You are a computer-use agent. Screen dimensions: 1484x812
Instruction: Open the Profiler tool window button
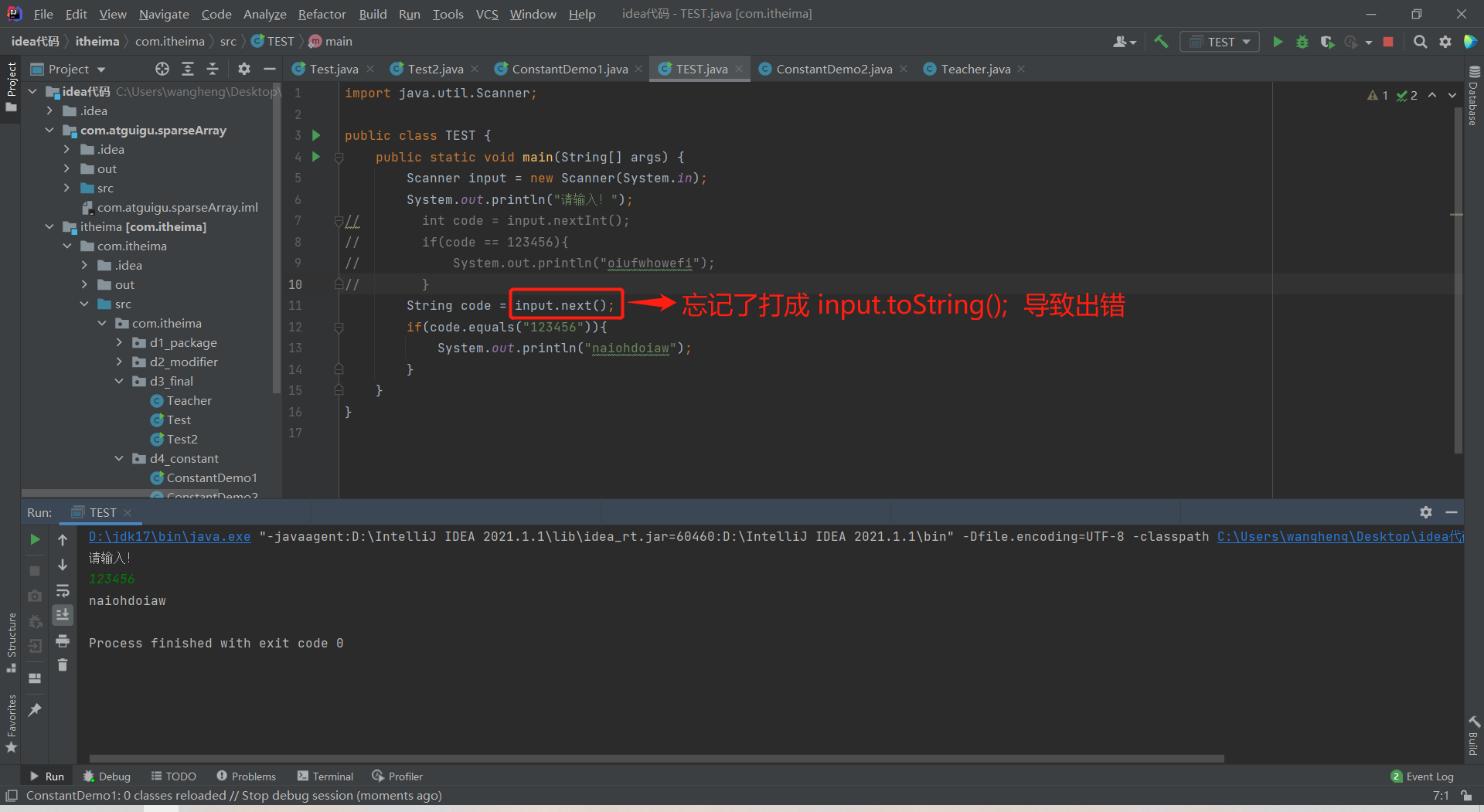(397, 776)
